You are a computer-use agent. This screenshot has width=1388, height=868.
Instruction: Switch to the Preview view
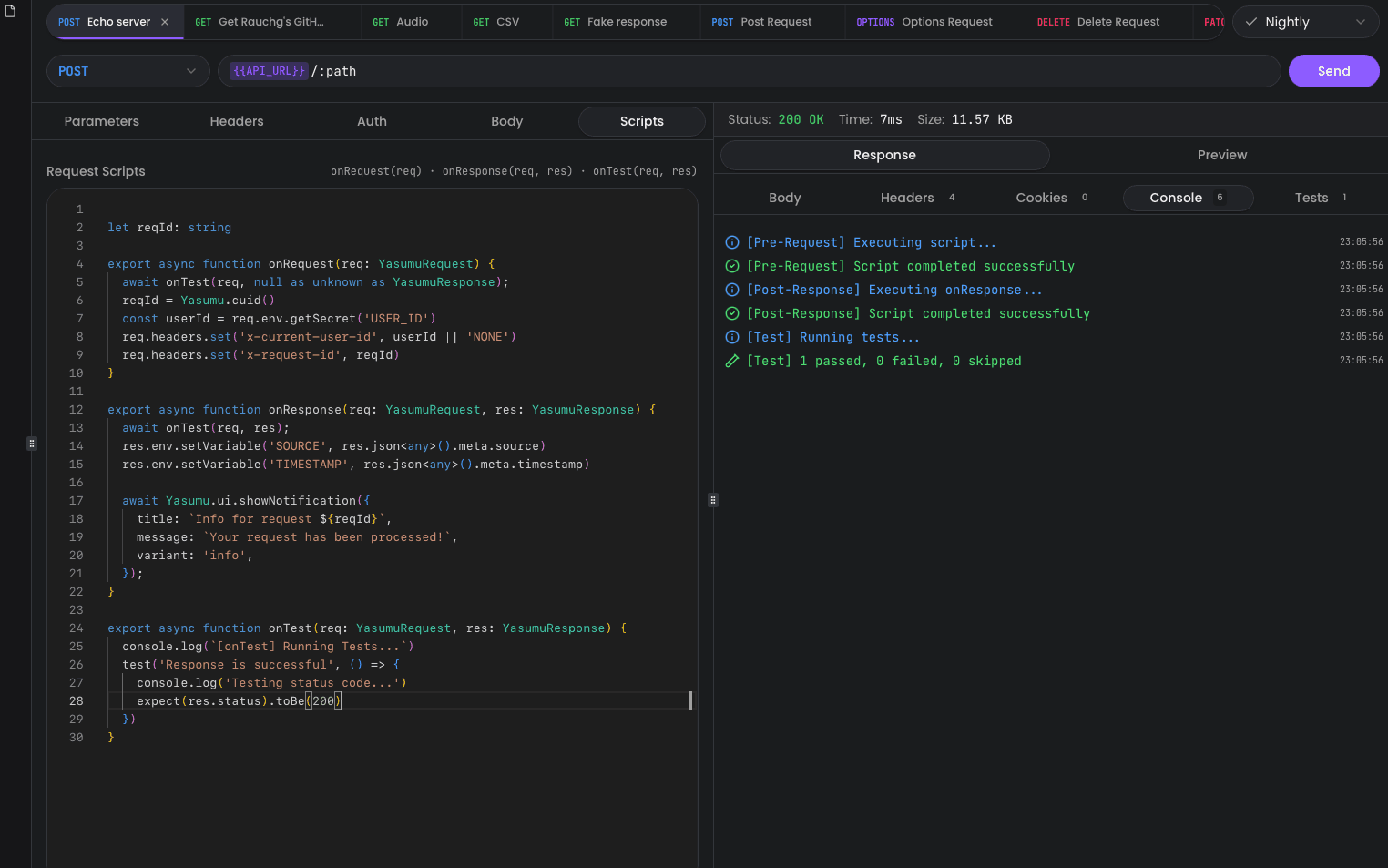[x=1221, y=155]
